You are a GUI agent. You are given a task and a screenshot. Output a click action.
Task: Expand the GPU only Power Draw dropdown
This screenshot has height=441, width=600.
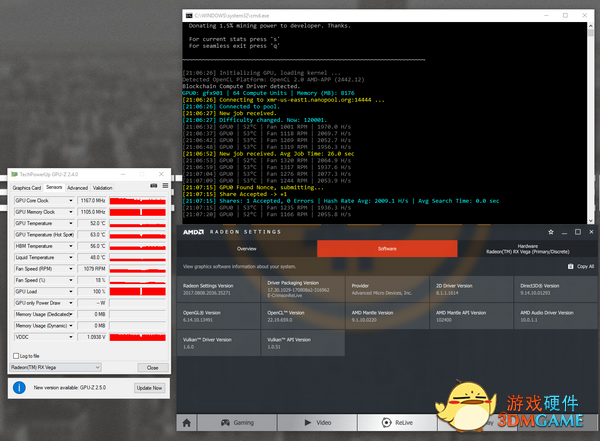click(x=71, y=303)
